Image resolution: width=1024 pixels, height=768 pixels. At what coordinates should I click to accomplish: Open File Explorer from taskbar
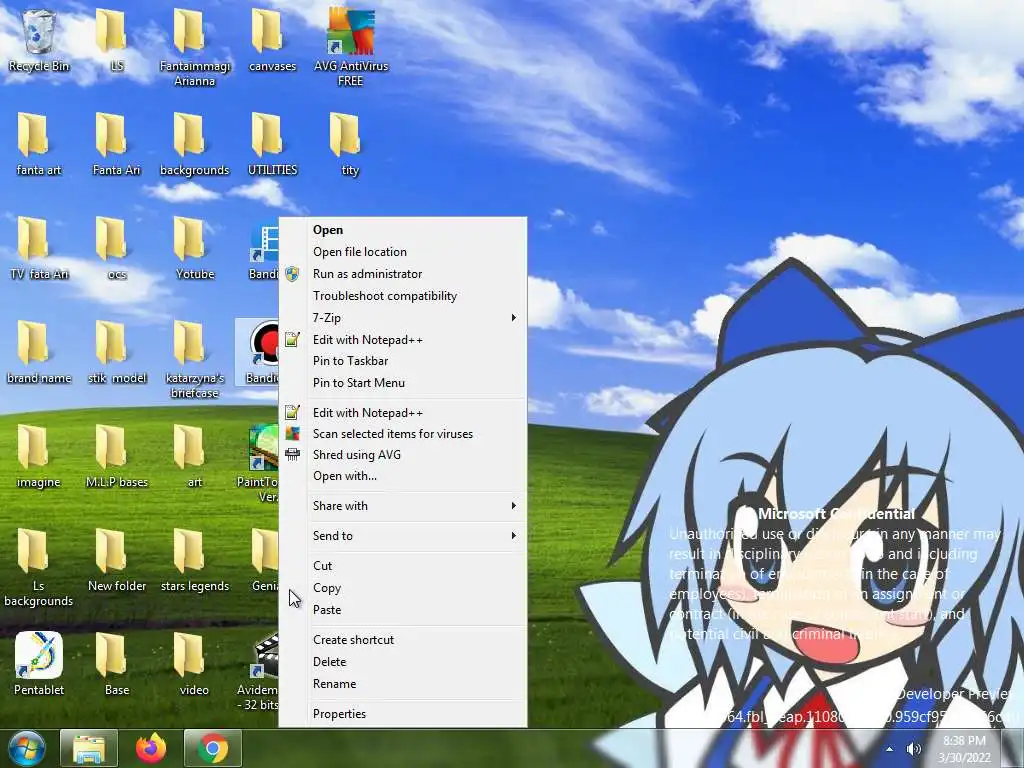tap(89, 748)
